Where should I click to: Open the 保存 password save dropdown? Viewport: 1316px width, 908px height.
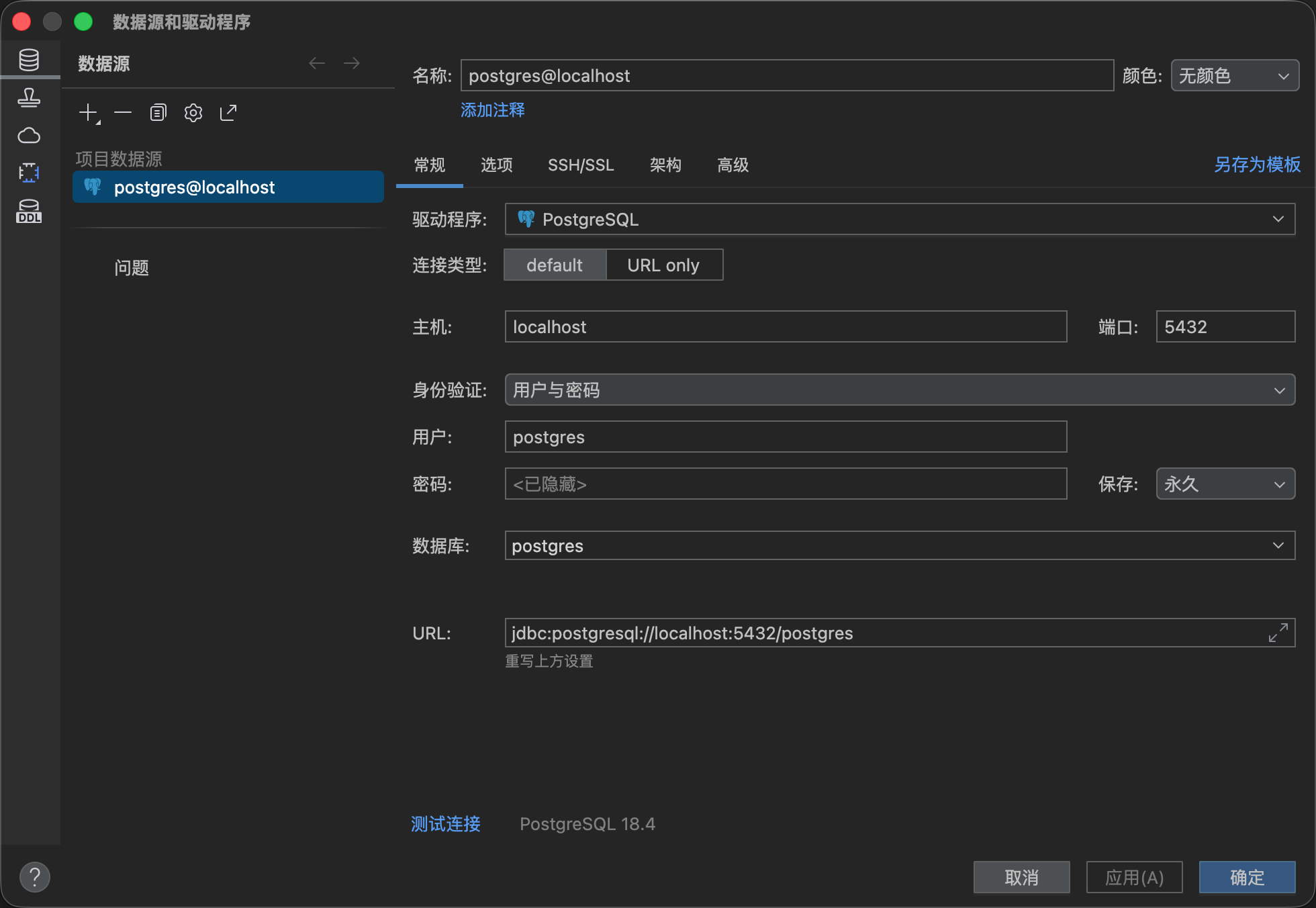tap(1225, 484)
